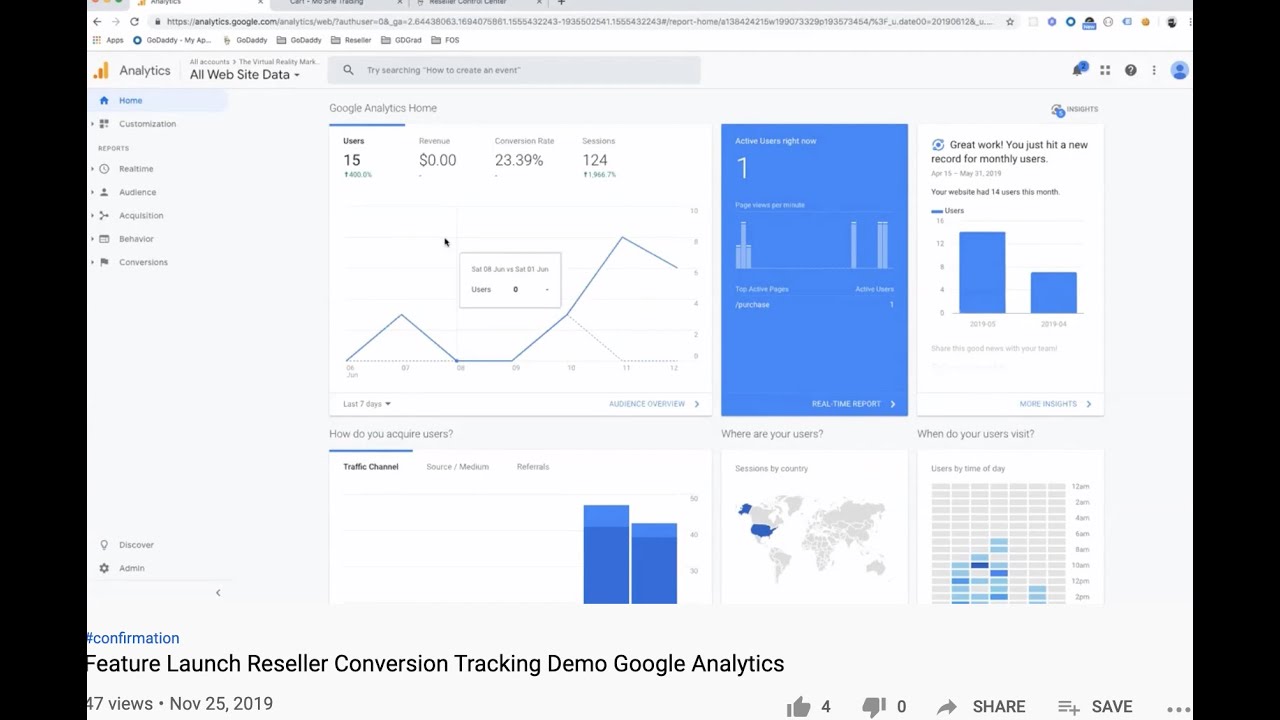Open the Audience Overview report link
1280x720 pixels.
[654, 404]
